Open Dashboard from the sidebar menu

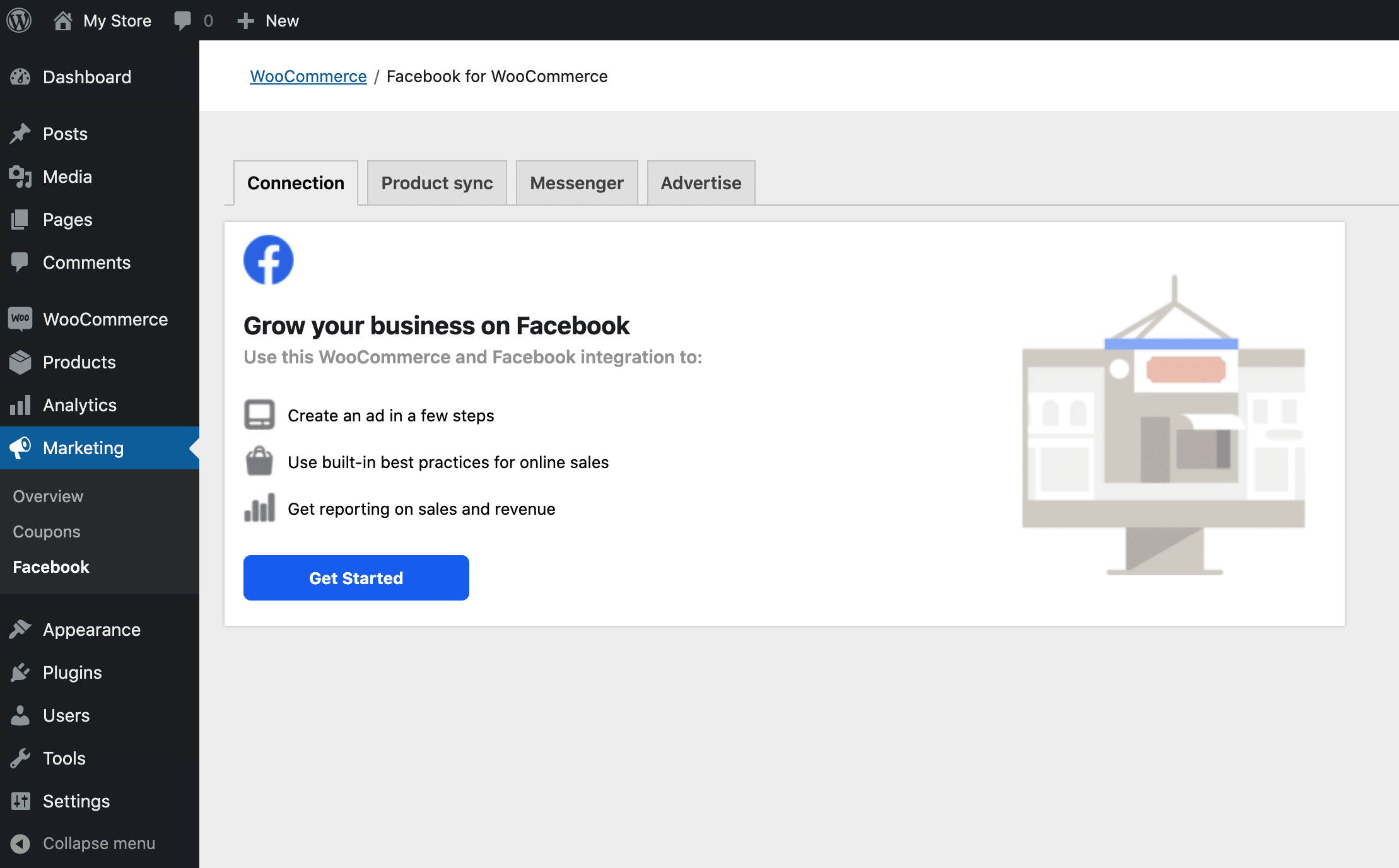[100, 77]
